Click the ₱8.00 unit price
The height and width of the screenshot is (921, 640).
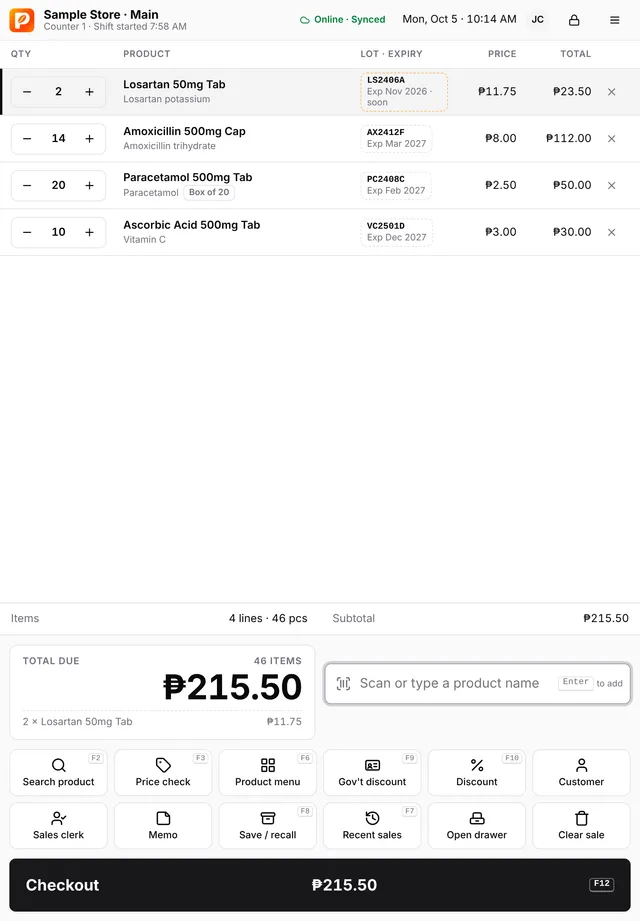pos(501,139)
